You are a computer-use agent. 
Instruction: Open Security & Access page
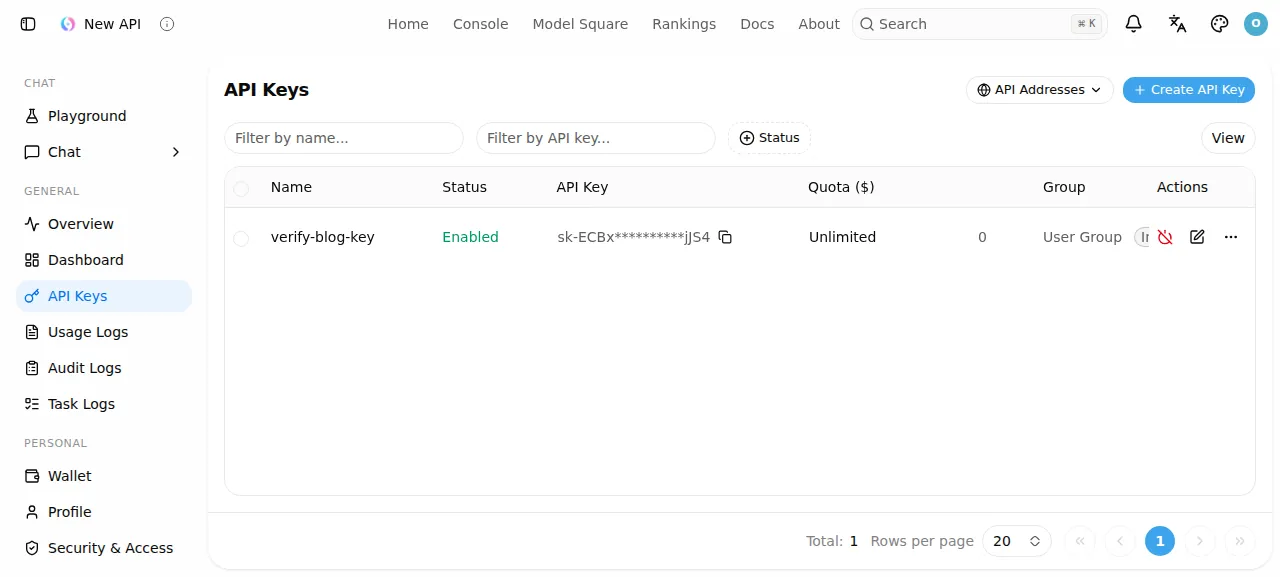pos(104,548)
